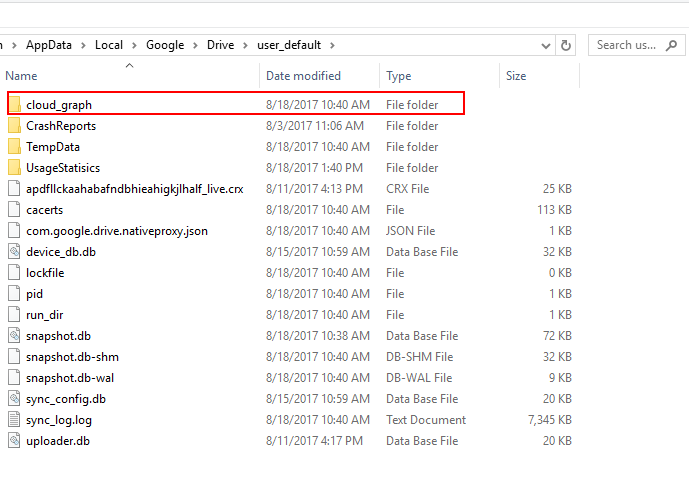Expand the chevron after user_default

tap(332, 45)
